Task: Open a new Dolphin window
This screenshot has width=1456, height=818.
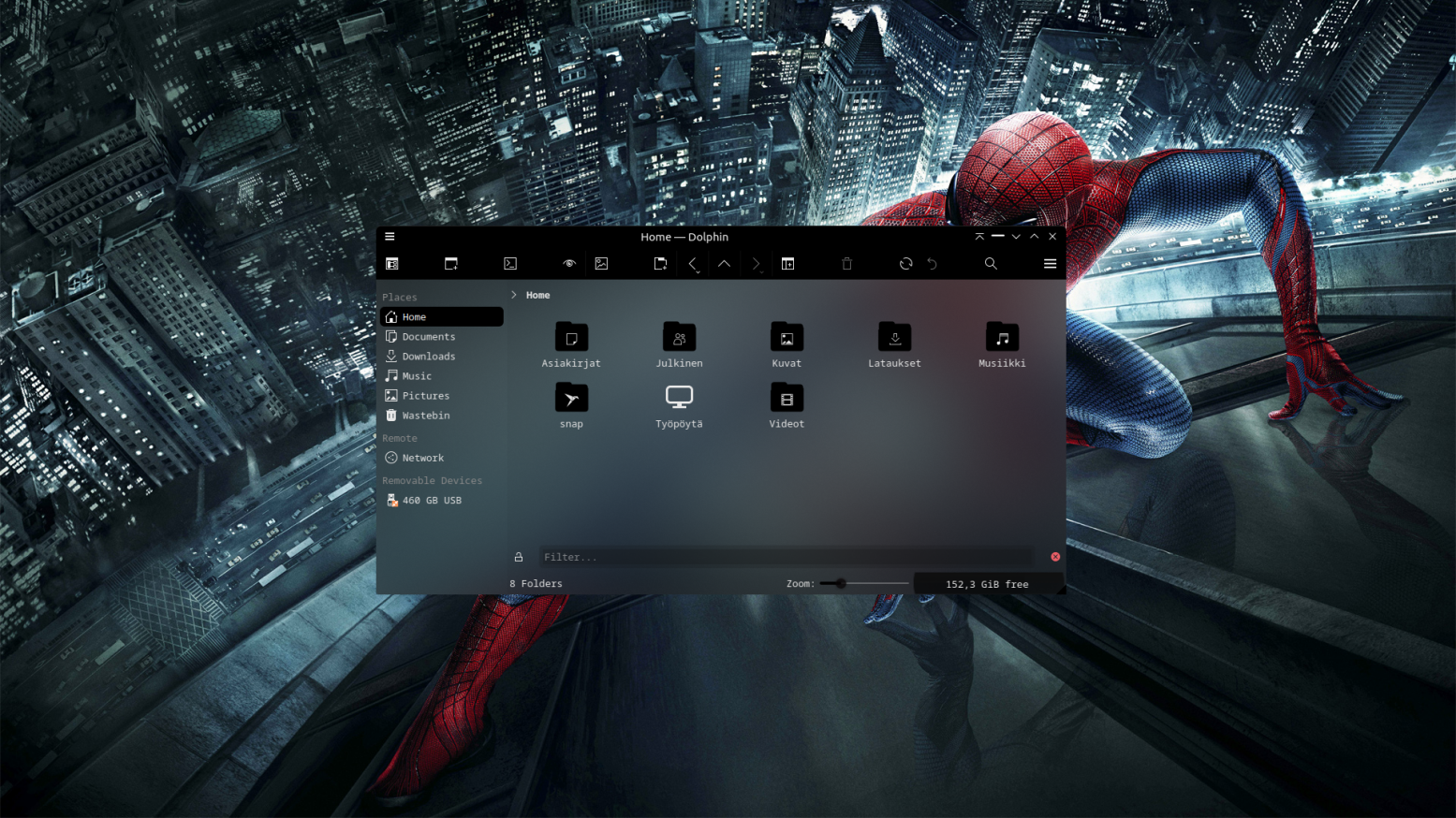Action: (x=451, y=264)
